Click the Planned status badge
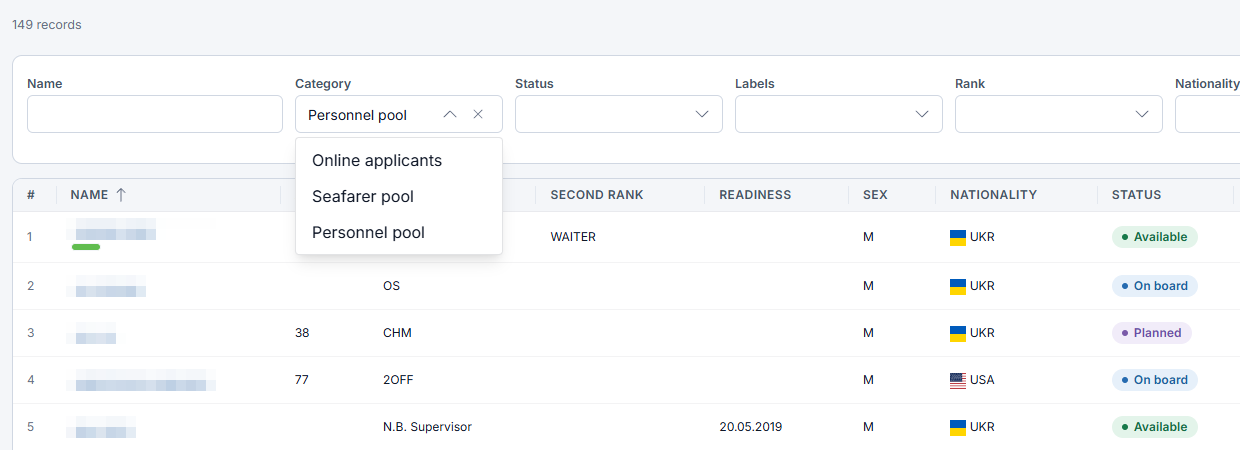 pyautogui.click(x=1151, y=333)
